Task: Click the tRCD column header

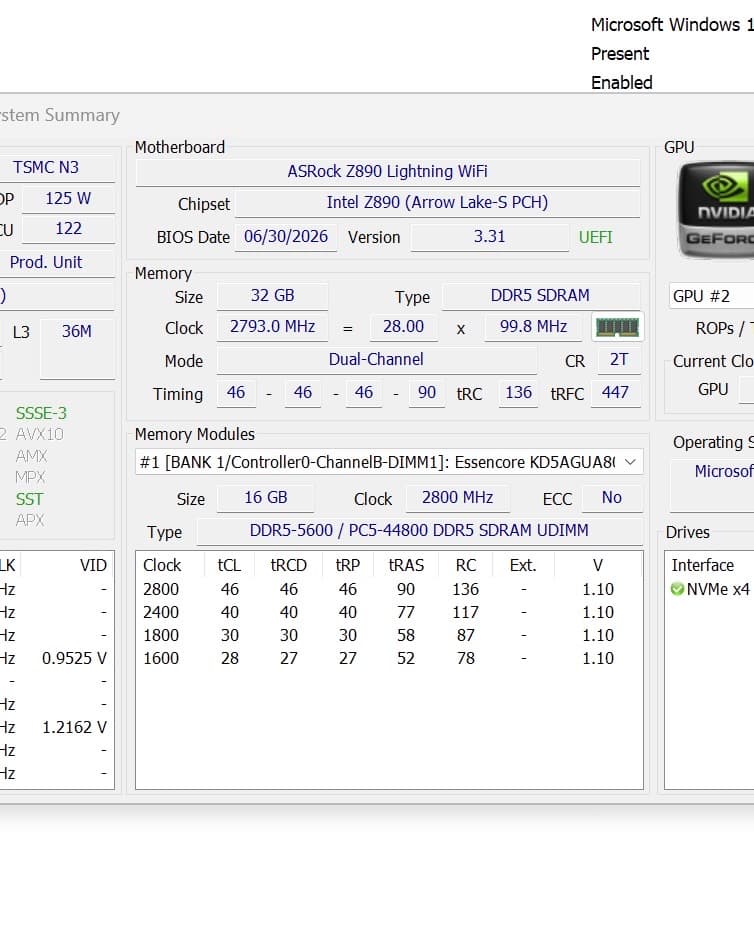Action: [289, 565]
